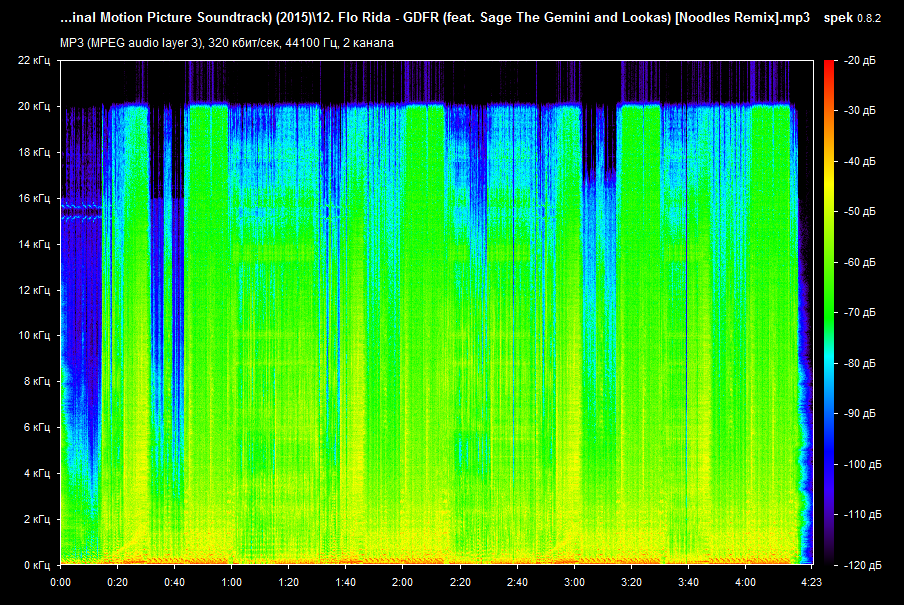Select the 0:00 time axis label
The width and height of the screenshot is (904, 605).
60,581
